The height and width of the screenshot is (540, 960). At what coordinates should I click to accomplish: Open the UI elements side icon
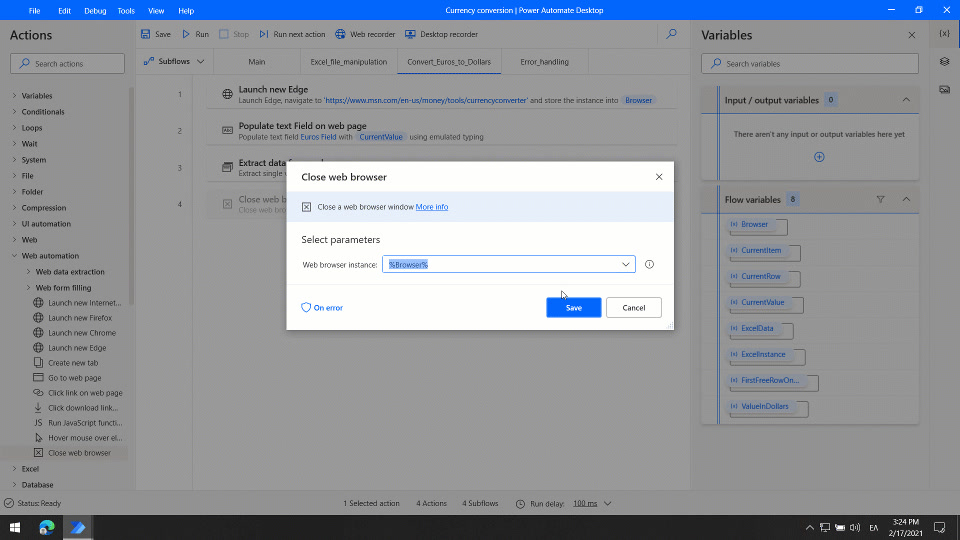(x=945, y=62)
